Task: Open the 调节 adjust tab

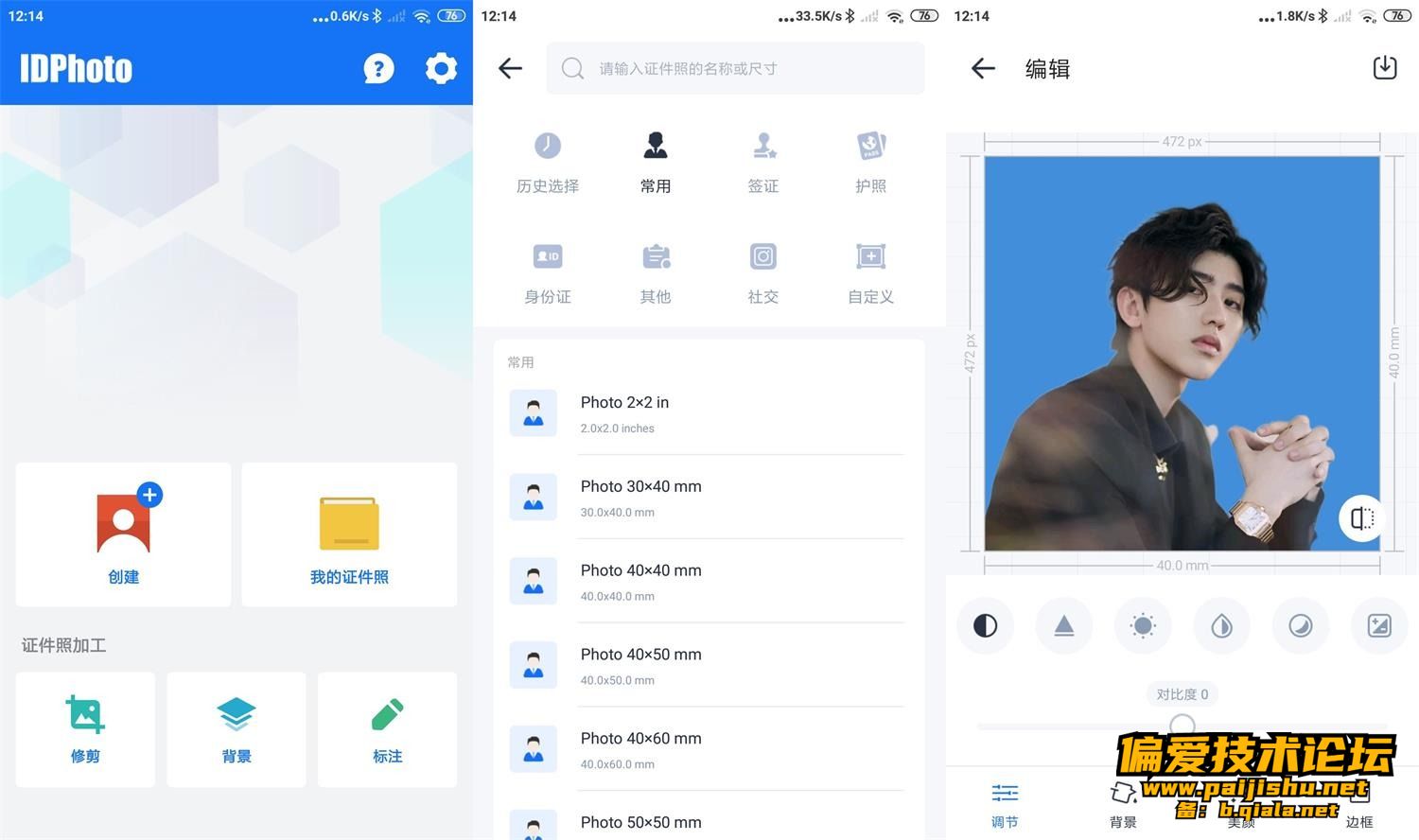Action: coord(1005,806)
